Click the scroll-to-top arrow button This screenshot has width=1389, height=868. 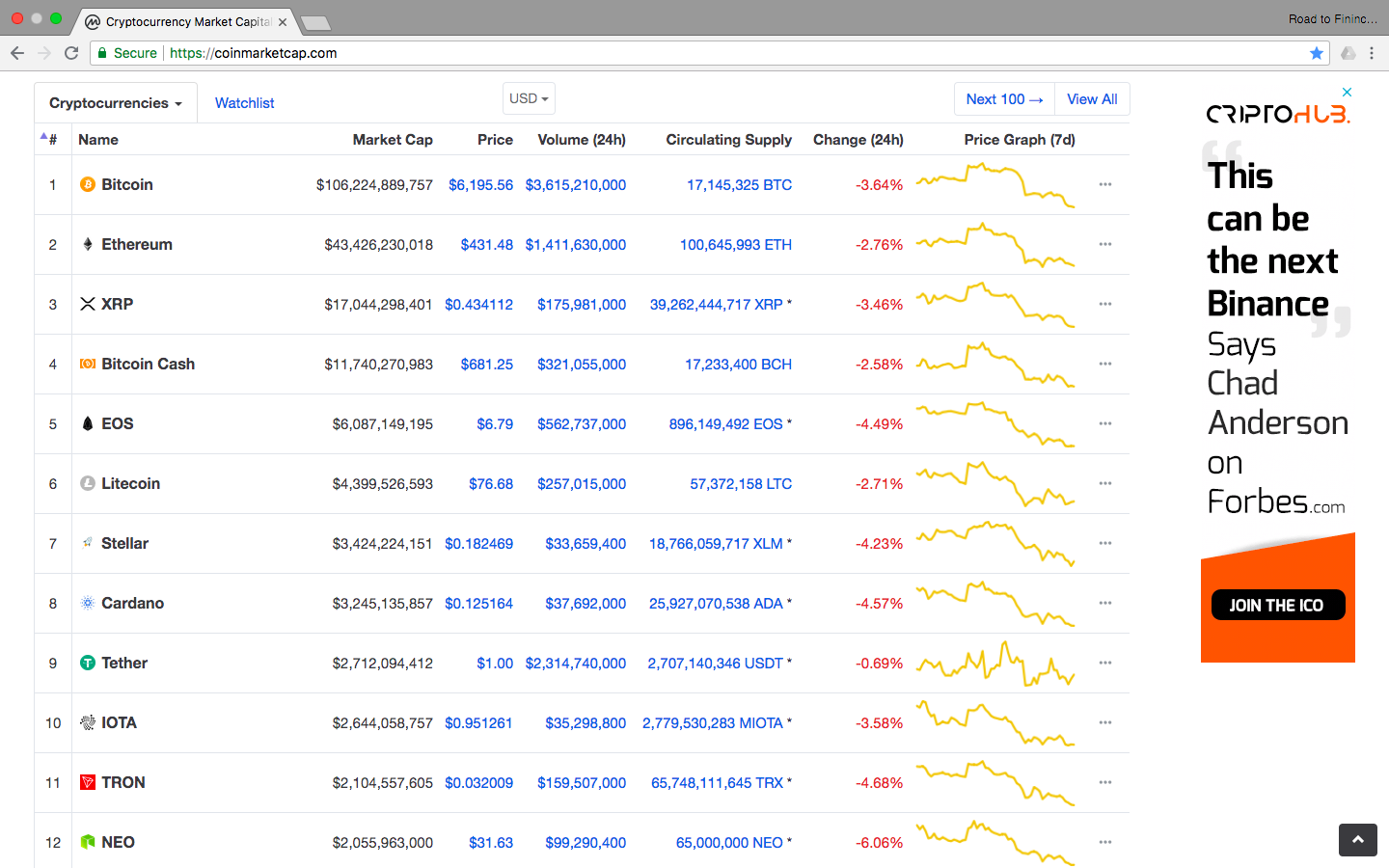click(x=1358, y=840)
